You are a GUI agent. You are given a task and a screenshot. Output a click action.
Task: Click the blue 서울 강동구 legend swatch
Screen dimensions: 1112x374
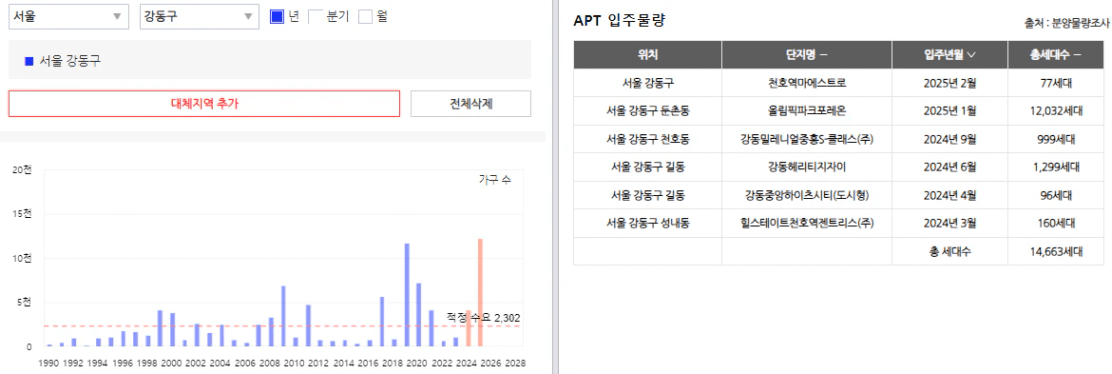[x=29, y=61]
